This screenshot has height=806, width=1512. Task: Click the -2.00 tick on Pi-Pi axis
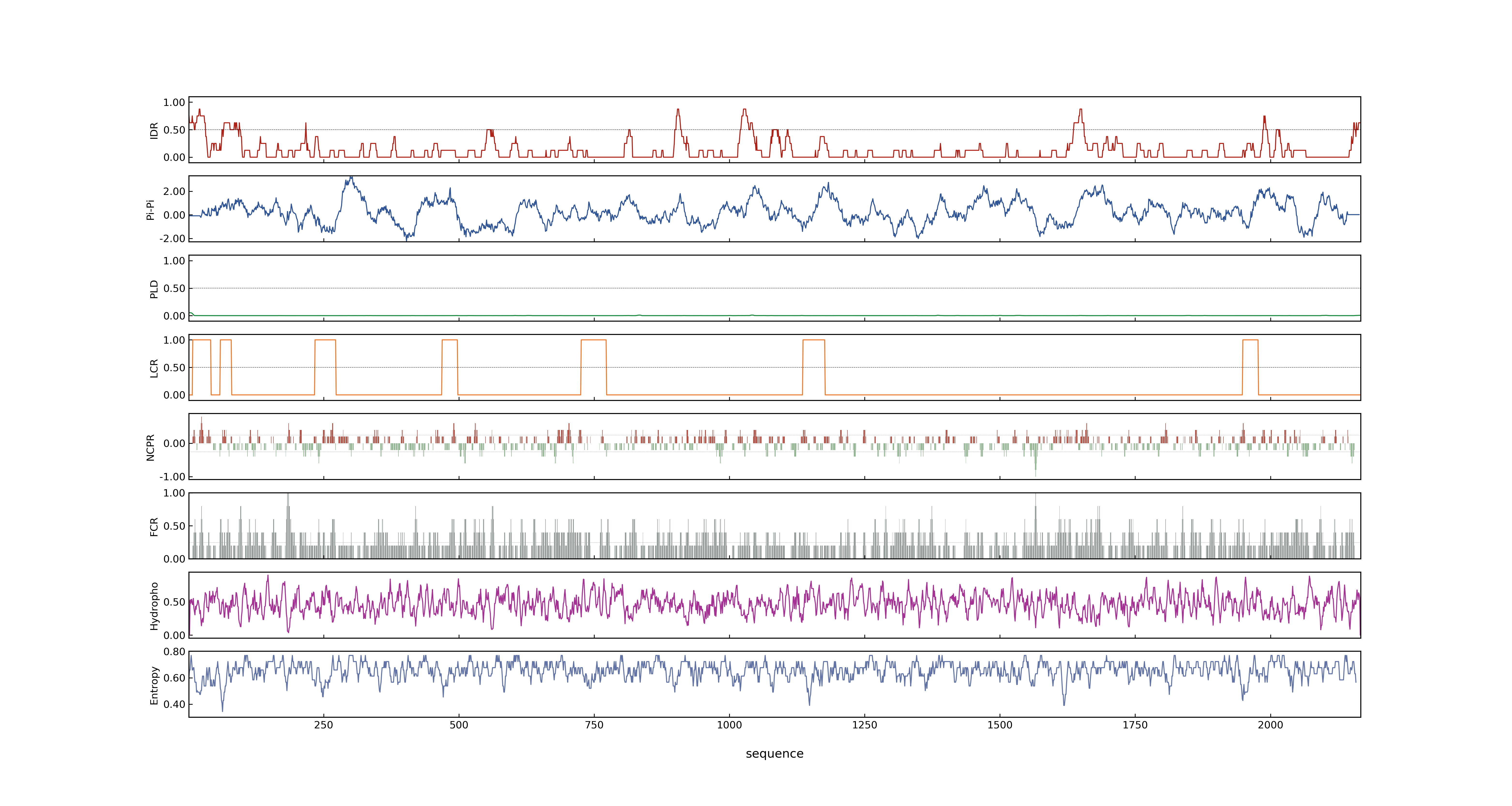coord(172,239)
